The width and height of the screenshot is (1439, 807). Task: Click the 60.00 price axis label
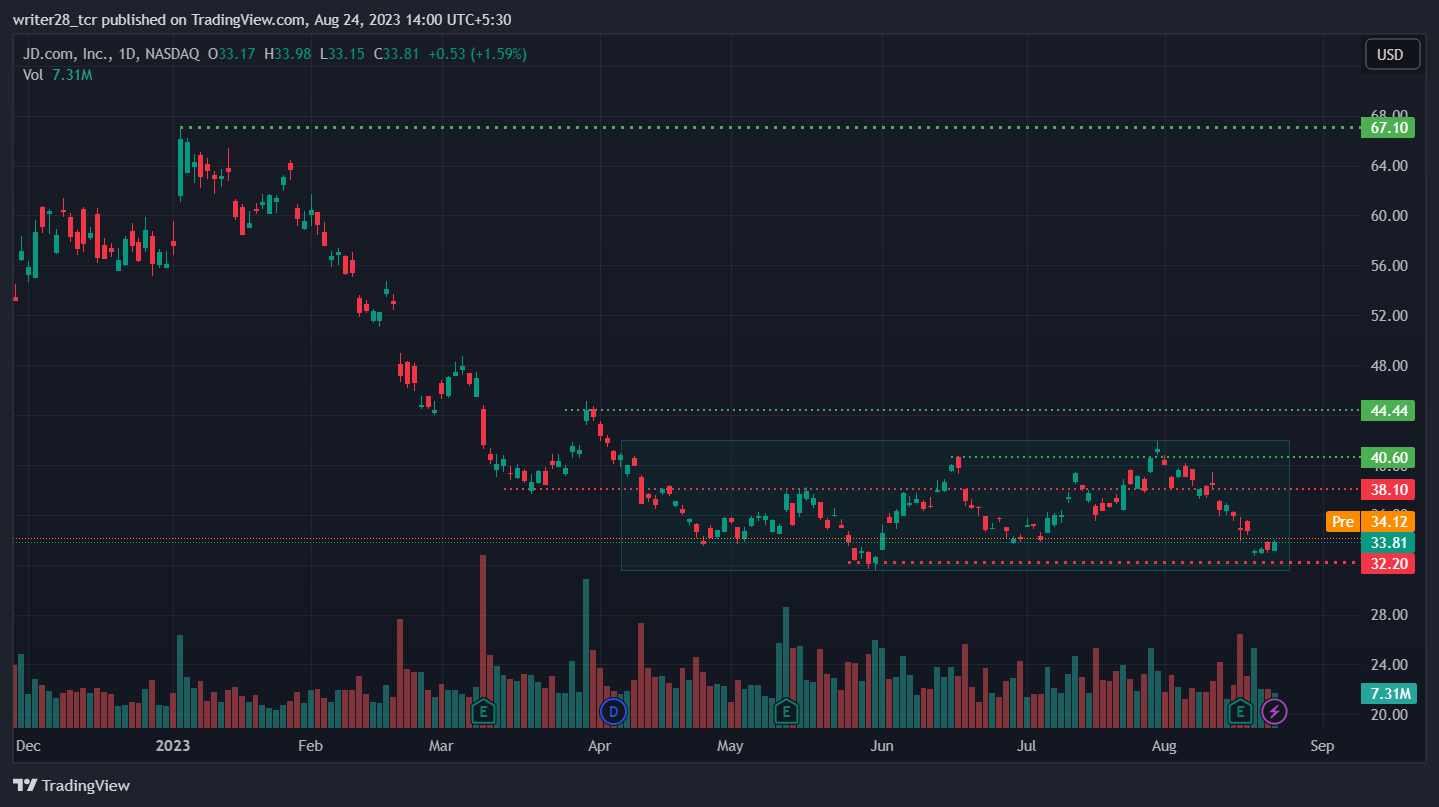click(x=1391, y=215)
